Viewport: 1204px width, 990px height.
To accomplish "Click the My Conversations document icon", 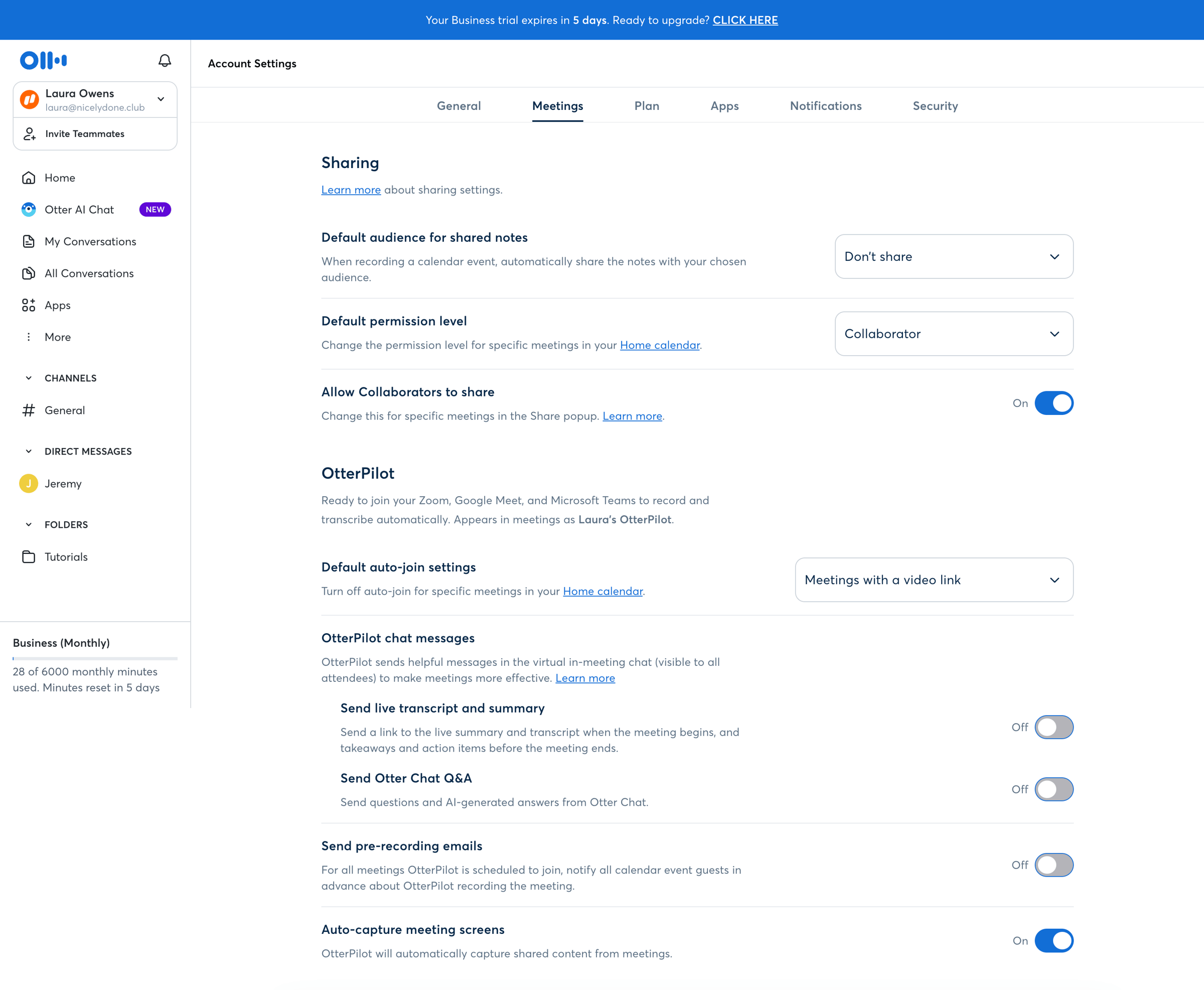I will [x=29, y=242].
